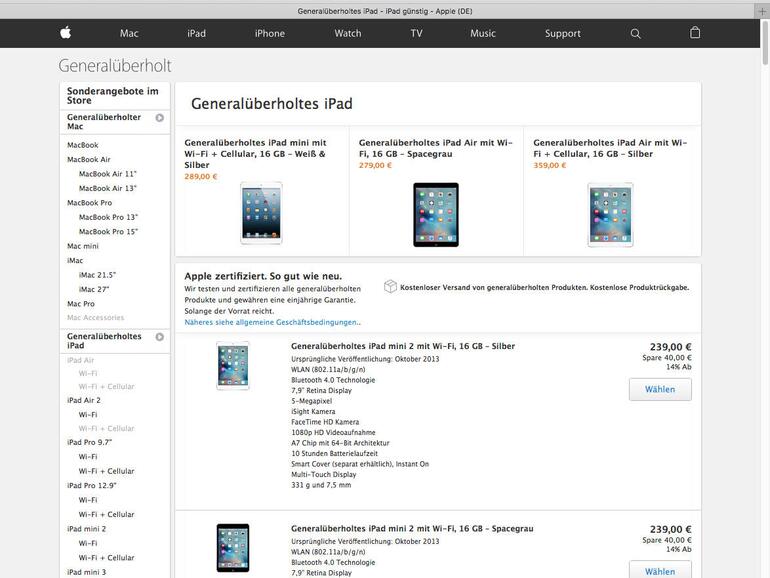Open Watch in the navigation bar
Image resolution: width=770 pixels, height=578 pixels.
tap(348, 33)
